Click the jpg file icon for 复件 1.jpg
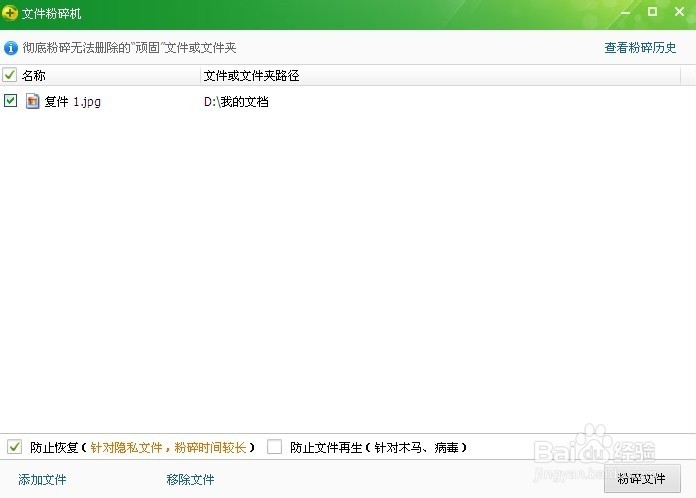696x498 pixels. (x=32, y=101)
